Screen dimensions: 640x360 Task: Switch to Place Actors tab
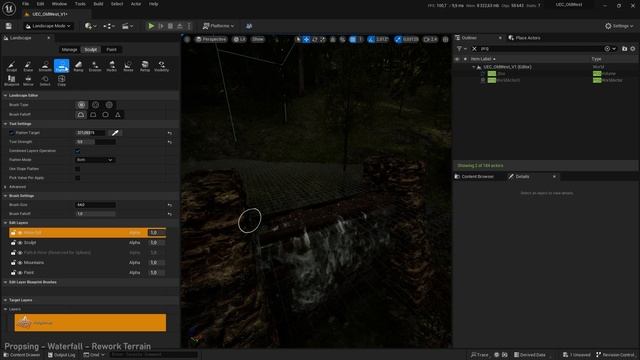point(524,38)
